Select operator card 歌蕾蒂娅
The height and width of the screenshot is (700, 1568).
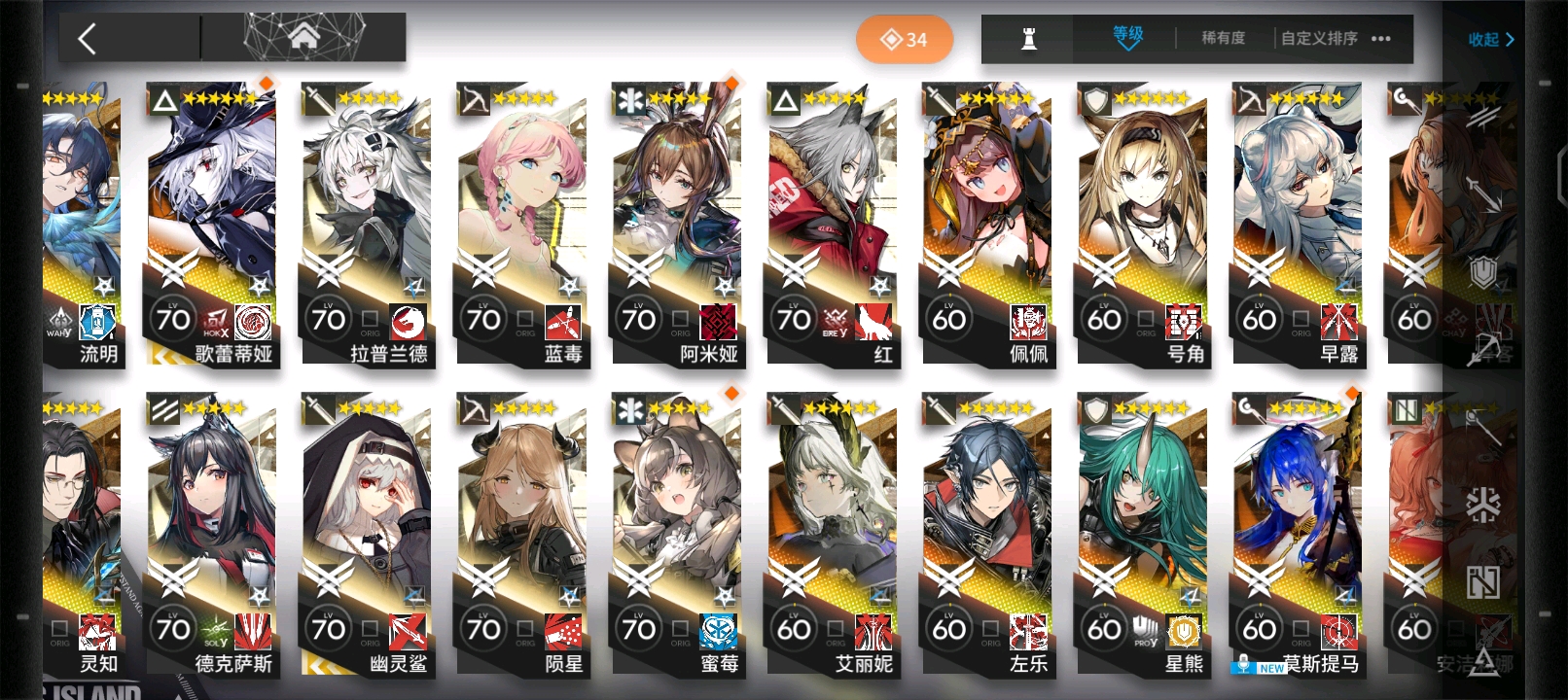tap(210, 224)
